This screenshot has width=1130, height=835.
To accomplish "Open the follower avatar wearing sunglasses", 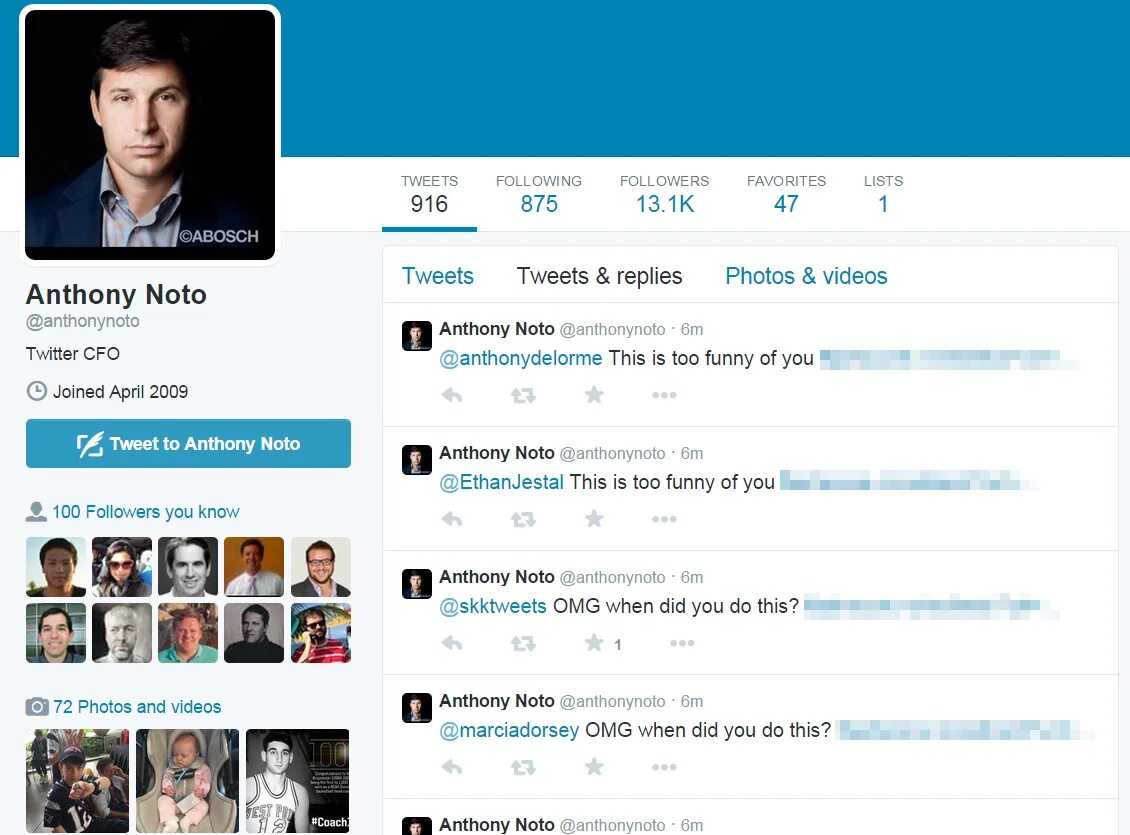I will [122, 566].
